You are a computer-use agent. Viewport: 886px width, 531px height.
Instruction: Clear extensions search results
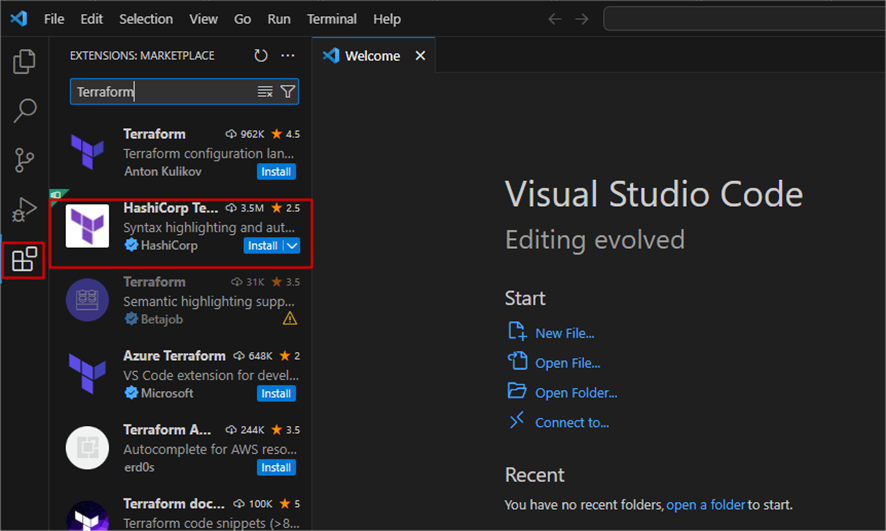[265, 92]
